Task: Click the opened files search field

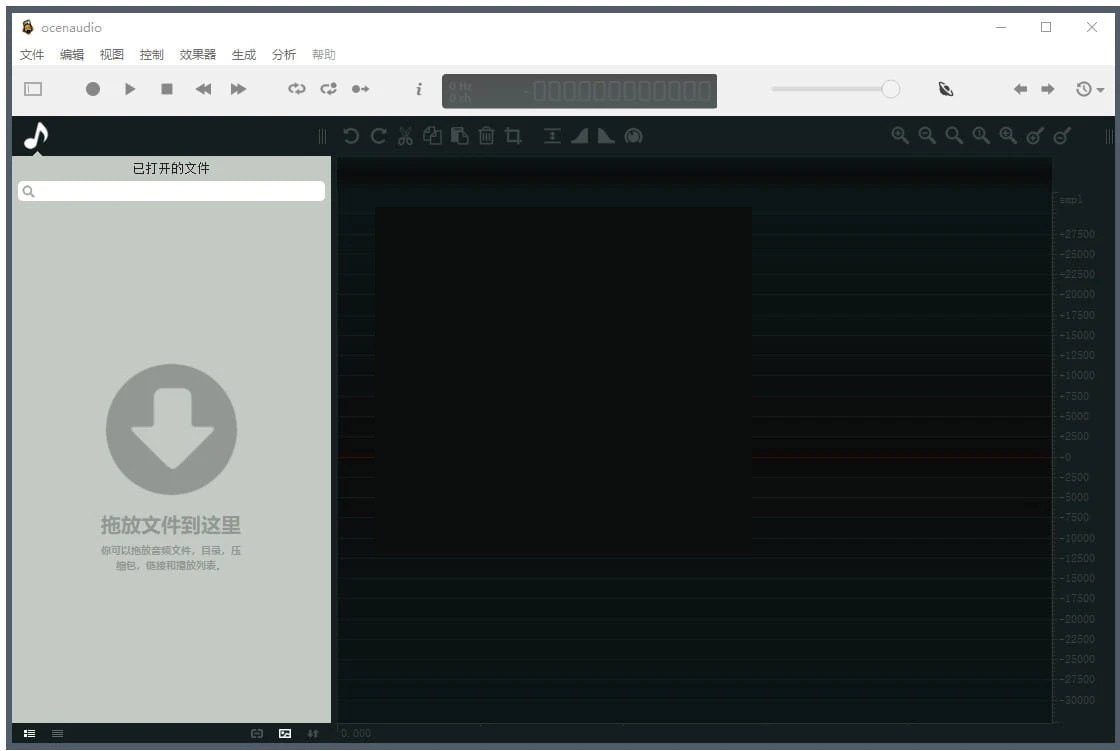Action: point(172,191)
